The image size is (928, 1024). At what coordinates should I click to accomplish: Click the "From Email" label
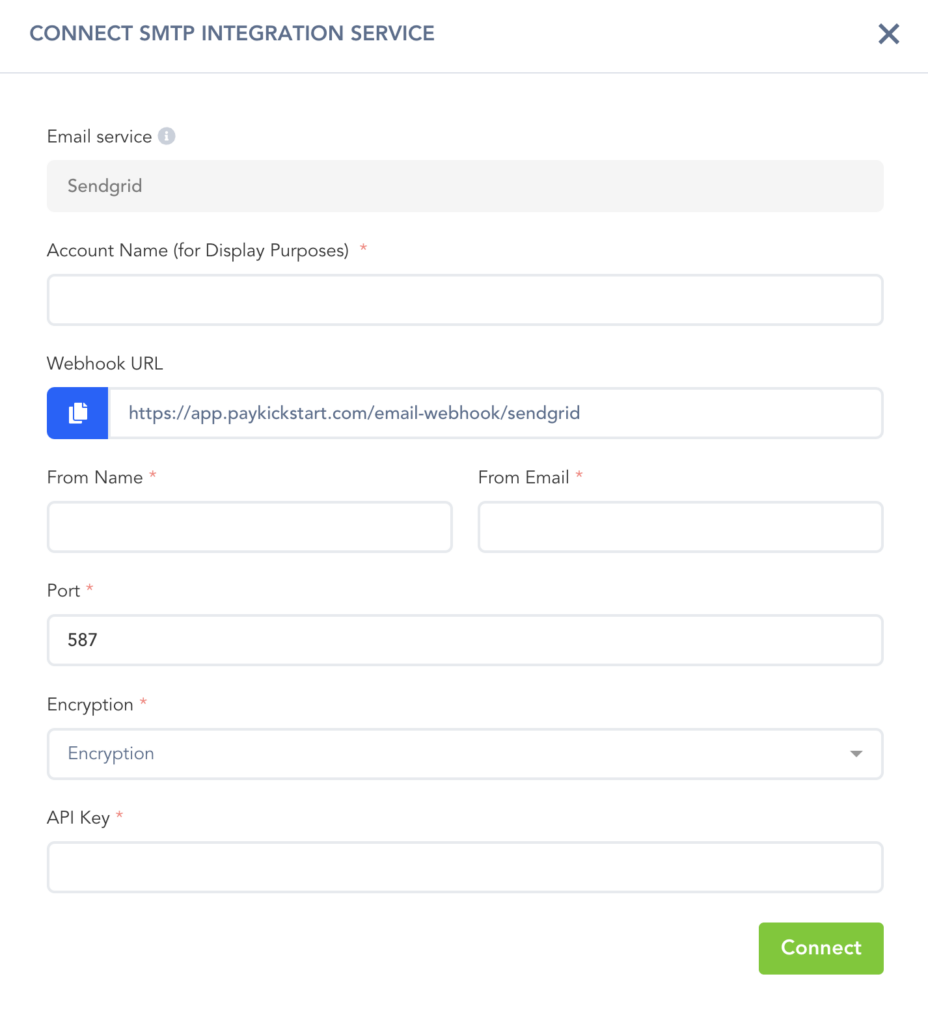point(524,477)
